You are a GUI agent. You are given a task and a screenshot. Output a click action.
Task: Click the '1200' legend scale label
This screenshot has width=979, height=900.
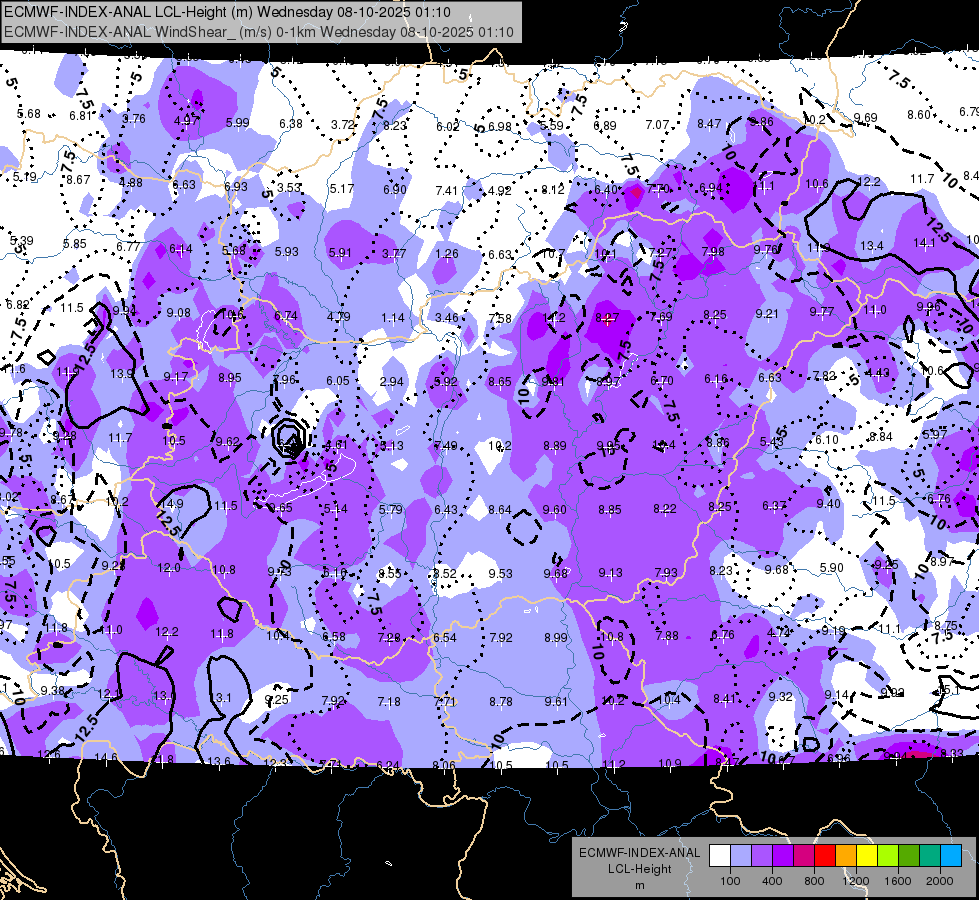tap(856, 881)
